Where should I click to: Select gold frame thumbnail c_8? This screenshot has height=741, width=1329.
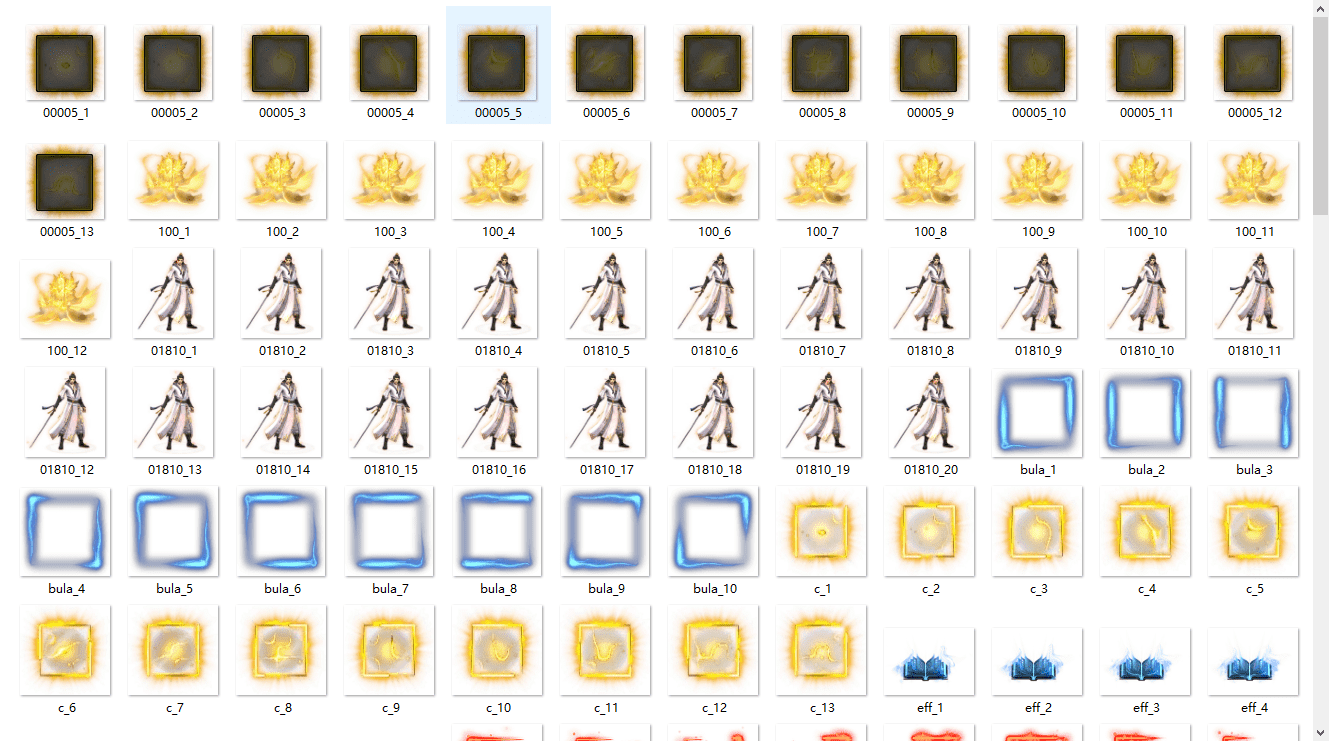pos(281,650)
